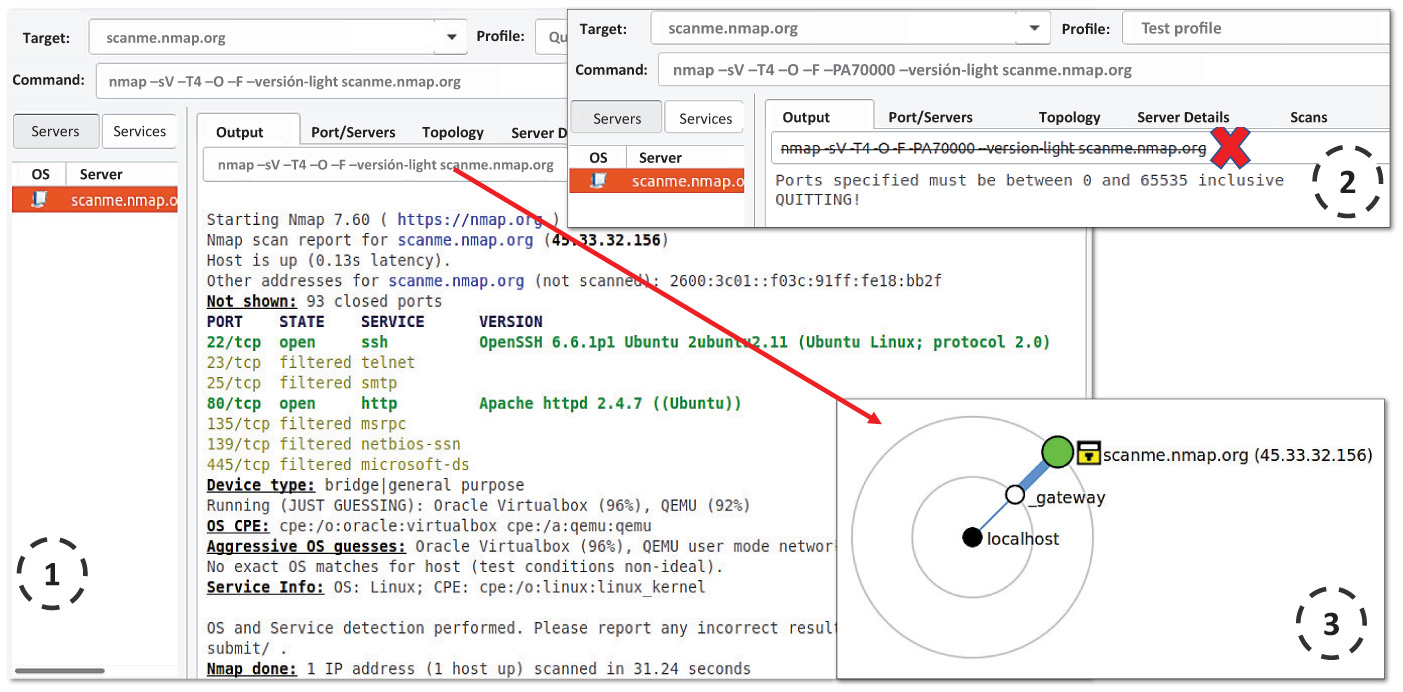Open Port/Servers tab in scan report window

pos(353,132)
